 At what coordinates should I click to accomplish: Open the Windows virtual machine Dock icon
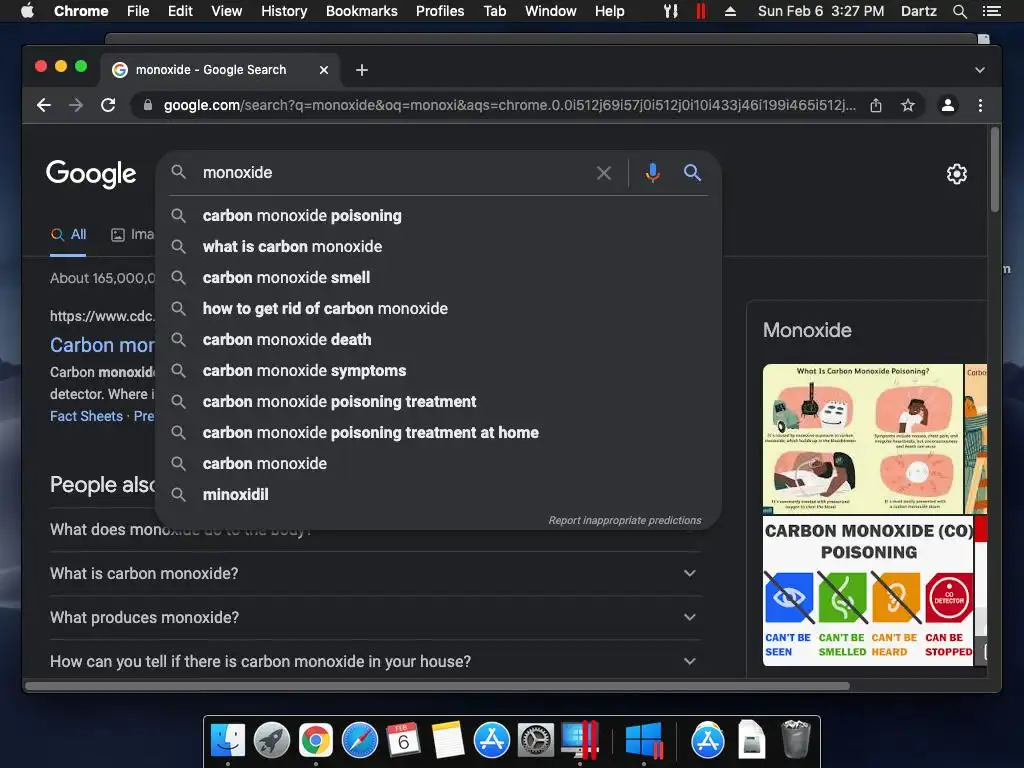tap(644, 741)
